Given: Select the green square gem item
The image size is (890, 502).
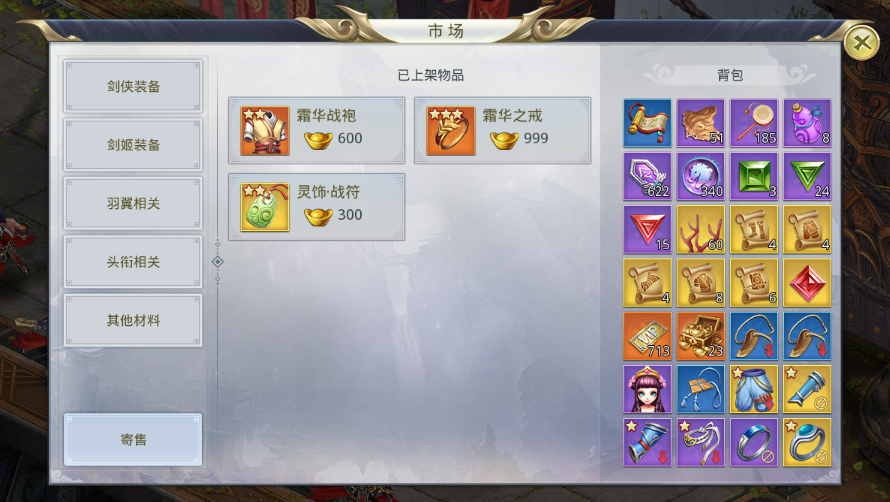Looking at the screenshot, I should [754, 176].
